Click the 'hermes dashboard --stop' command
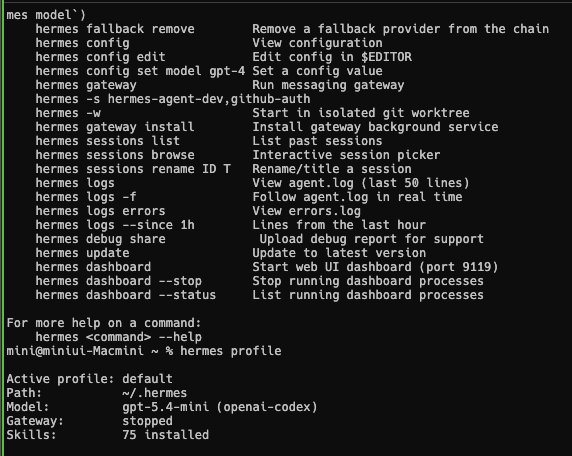This screenshot has height=456, width=572. 119,281
